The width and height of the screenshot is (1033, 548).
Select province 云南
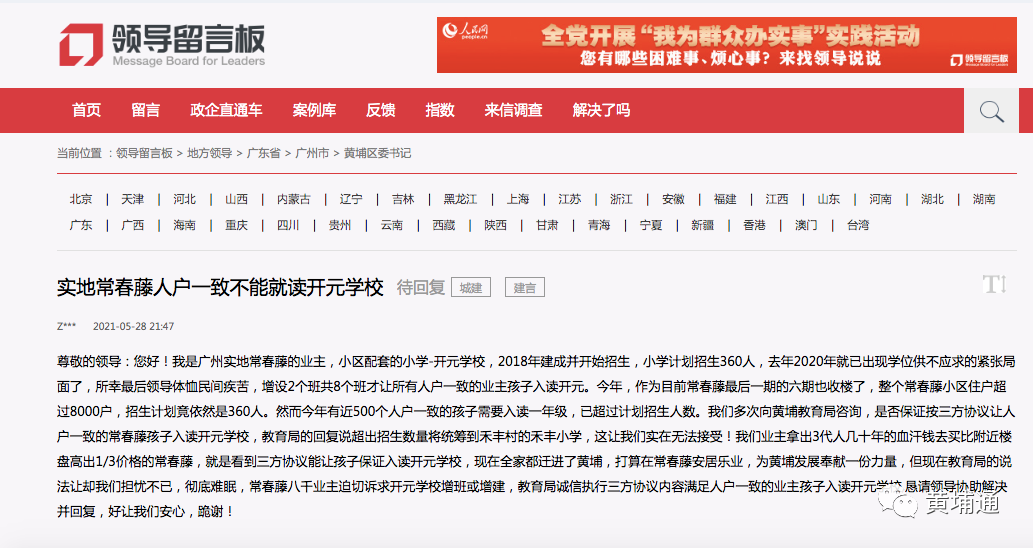392,225
